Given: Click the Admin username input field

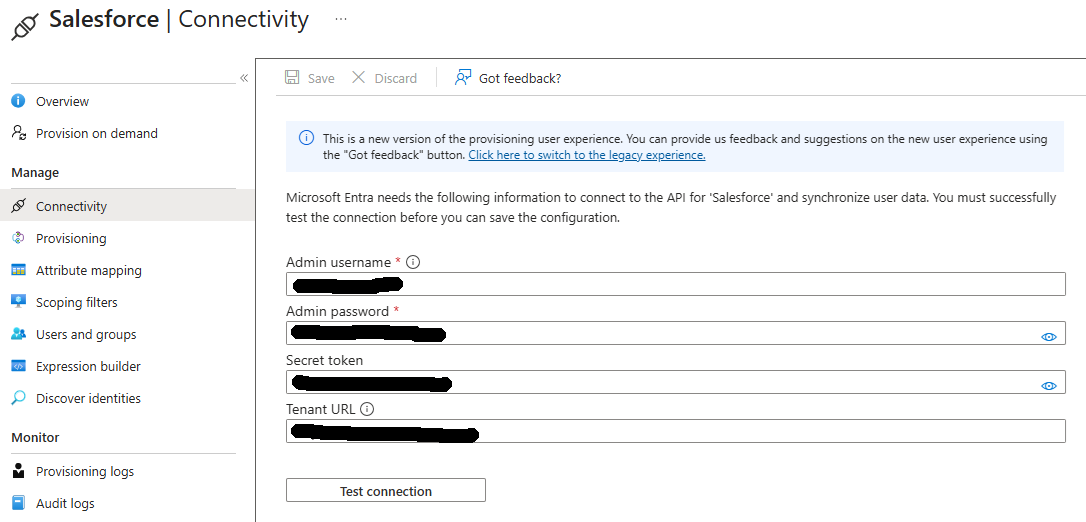Looking at the screenshot, I should click(x=675, y=284).
